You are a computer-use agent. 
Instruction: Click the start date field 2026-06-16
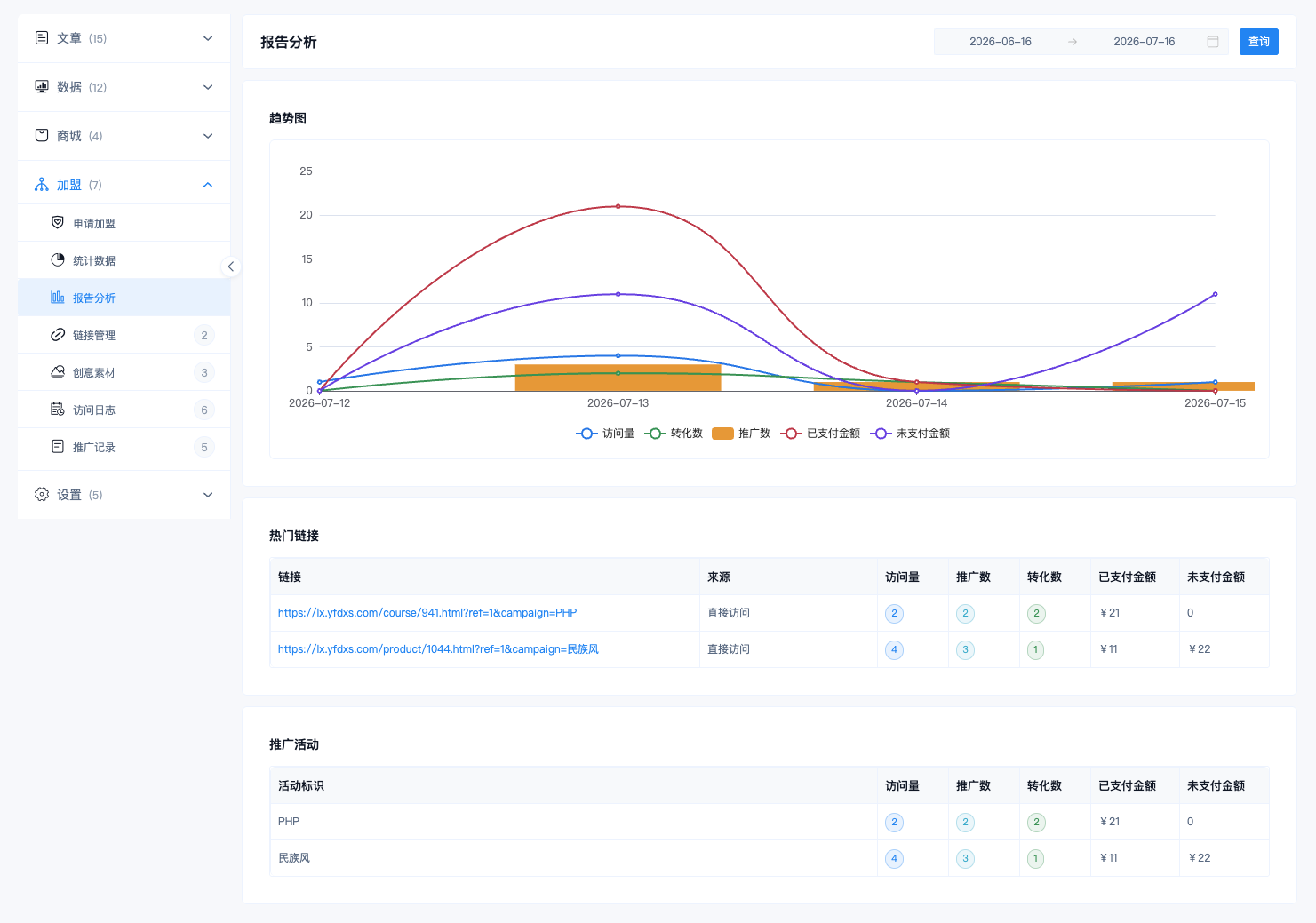[x=1001, y=42]
